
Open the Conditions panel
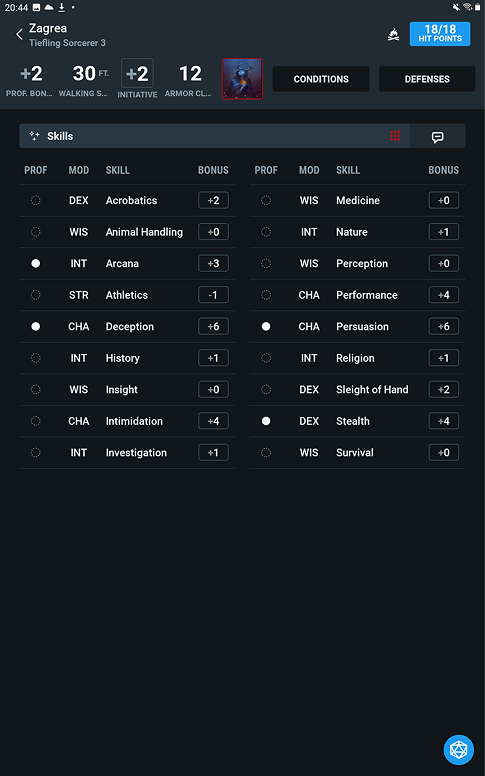tap(321, 79)
